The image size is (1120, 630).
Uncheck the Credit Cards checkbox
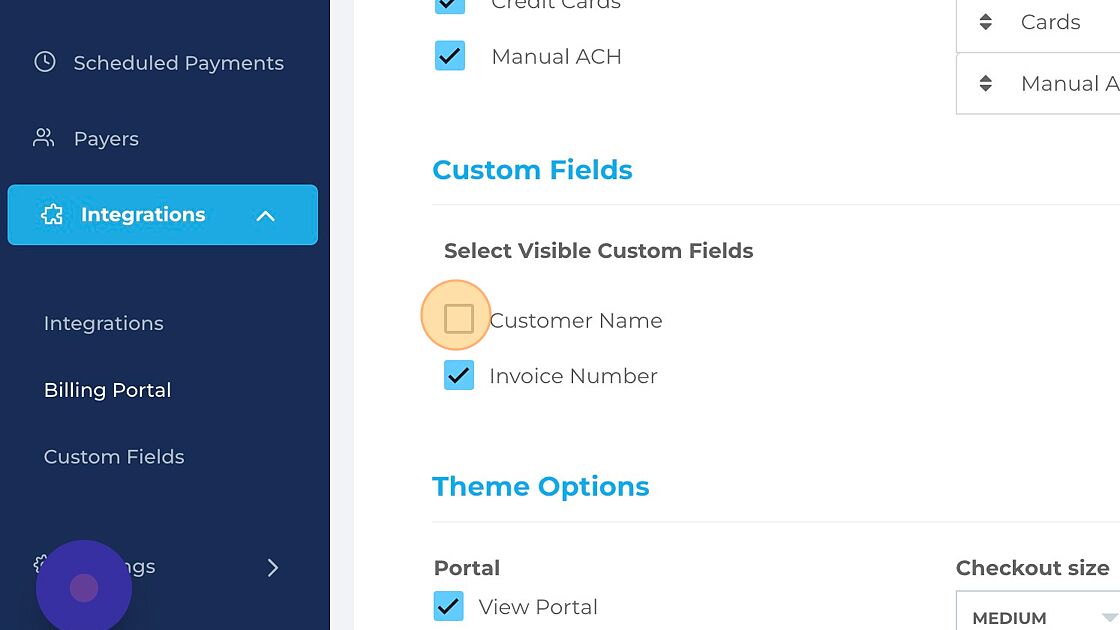point(450,5)
